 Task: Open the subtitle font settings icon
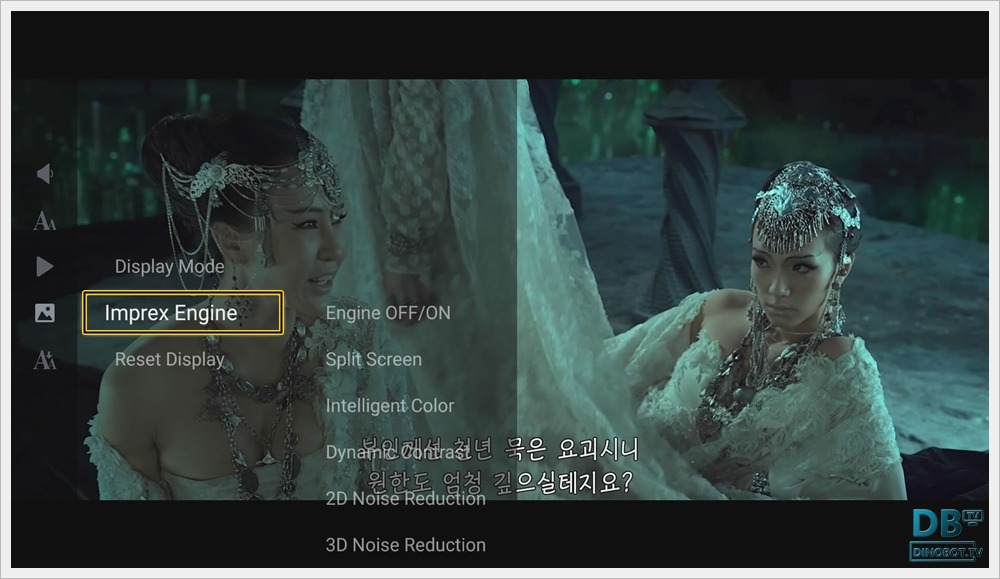(45, 221)
